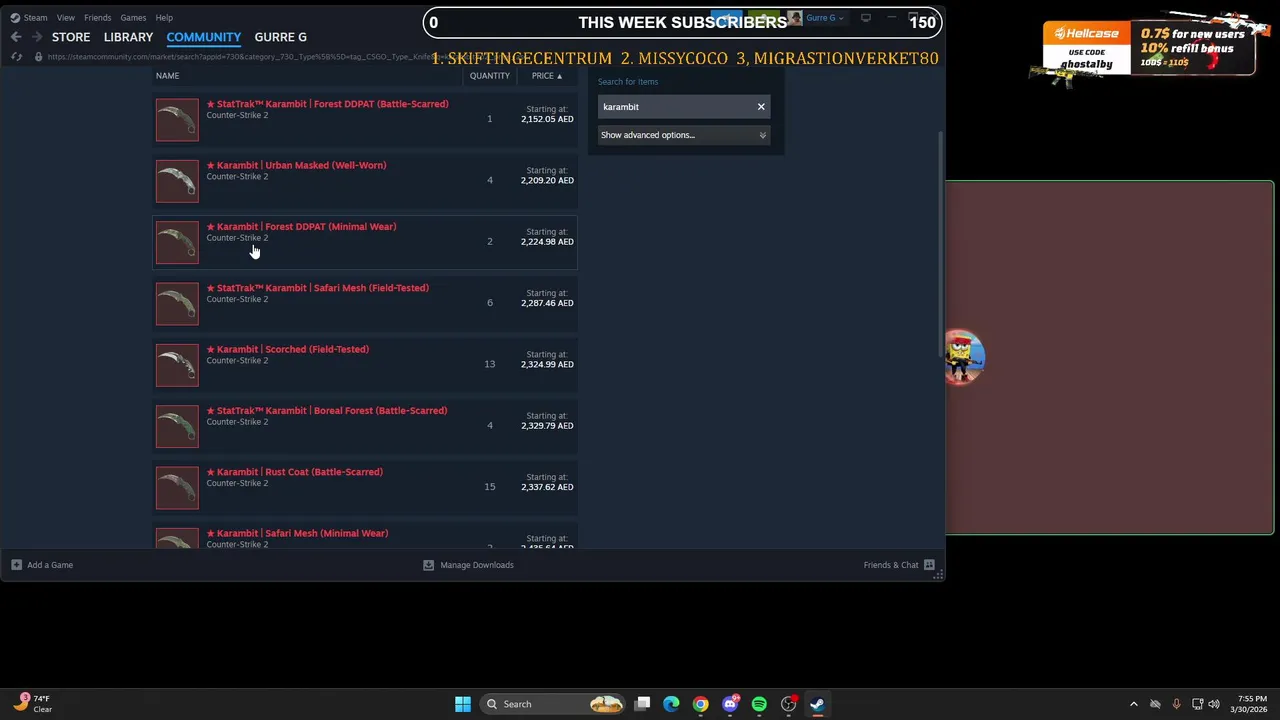This screenshot has height=720, width=1280.
Task: Go to the STORE tab
Action: tap(71, 37)
